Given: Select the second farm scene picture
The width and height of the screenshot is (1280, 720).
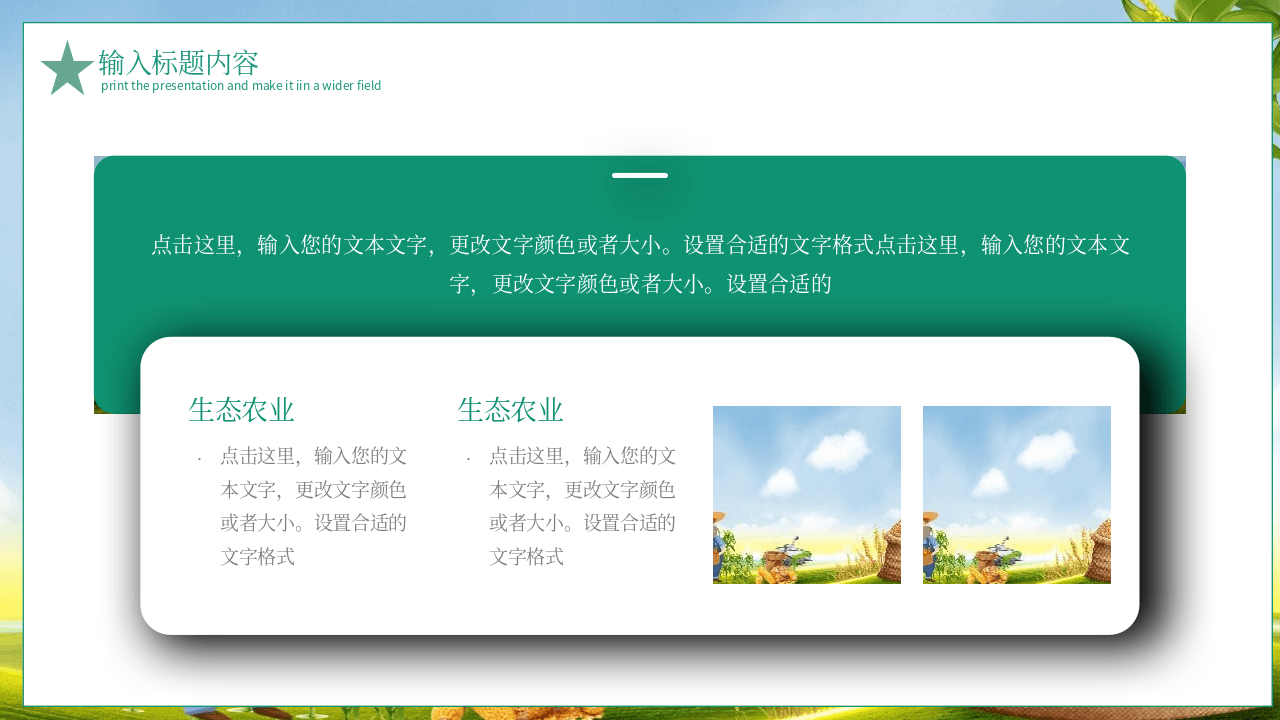Looking at the screenshot, I should [1017, 495].
